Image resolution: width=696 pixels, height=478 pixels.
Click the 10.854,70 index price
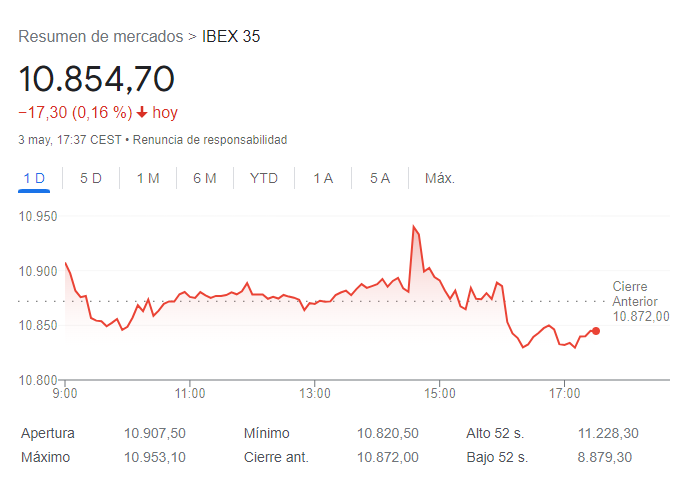coord(97,78)
